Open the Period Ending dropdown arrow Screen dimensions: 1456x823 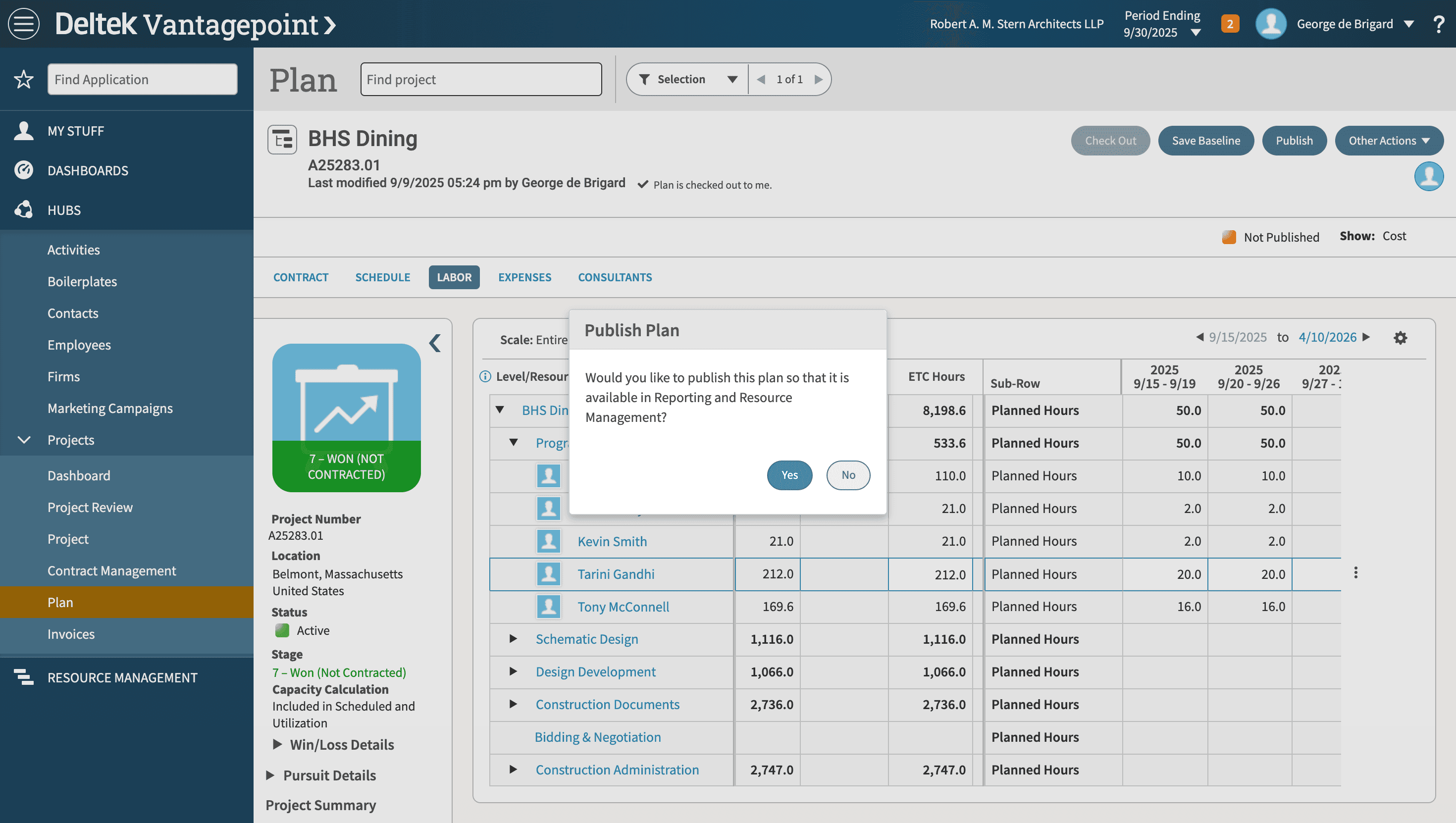coord(1196,33)
